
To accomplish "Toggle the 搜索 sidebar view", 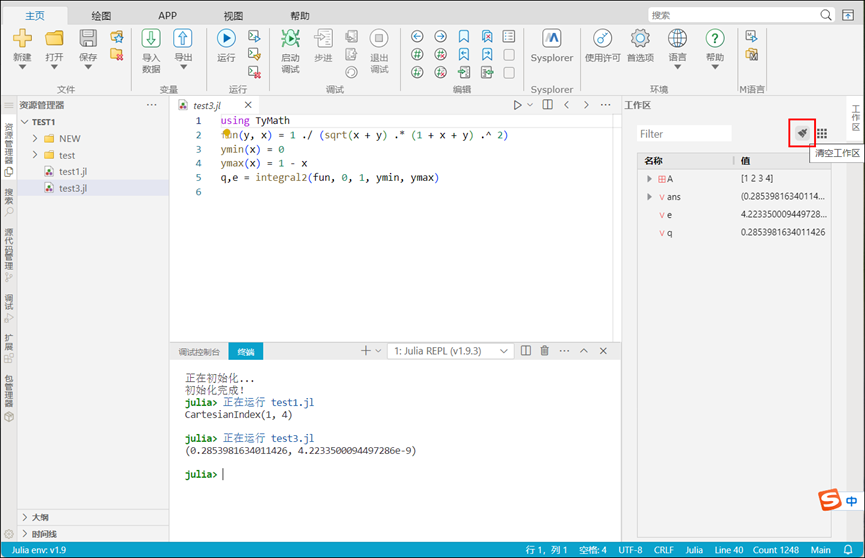I will (9, 202).
